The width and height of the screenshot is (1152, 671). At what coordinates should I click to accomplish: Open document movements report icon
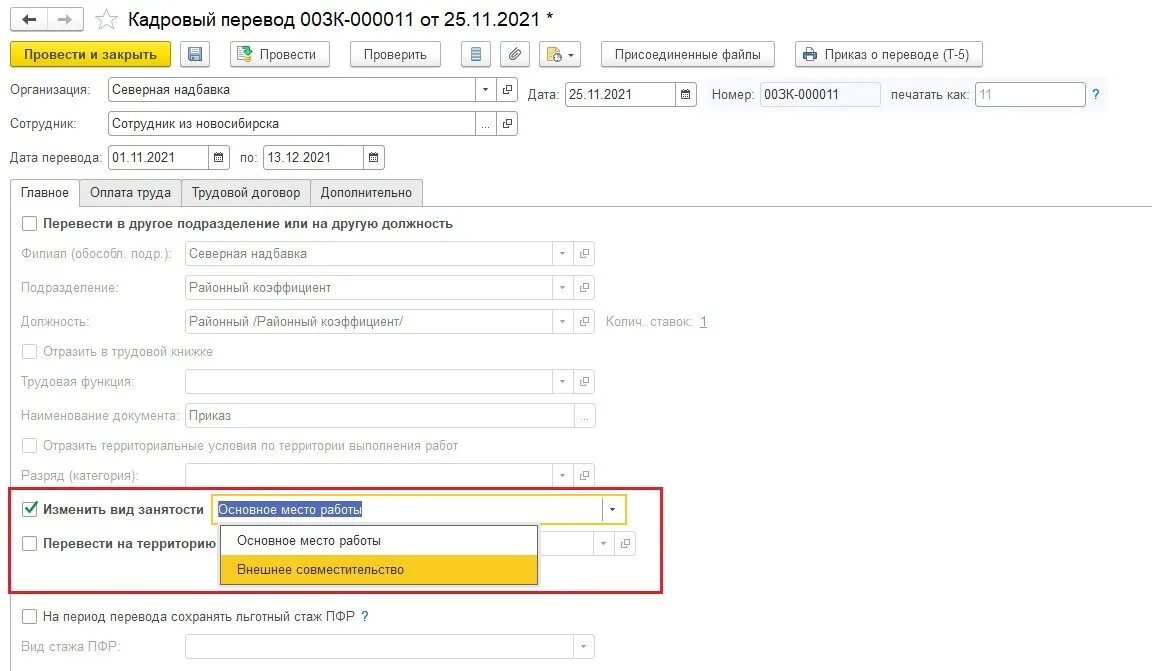[x=476, y=54]
